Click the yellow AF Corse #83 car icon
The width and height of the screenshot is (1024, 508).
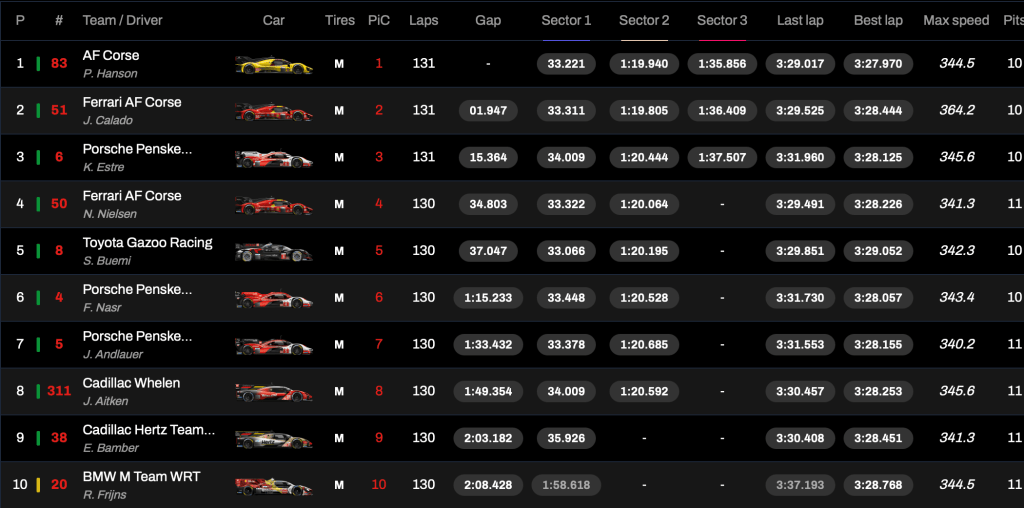273,65
